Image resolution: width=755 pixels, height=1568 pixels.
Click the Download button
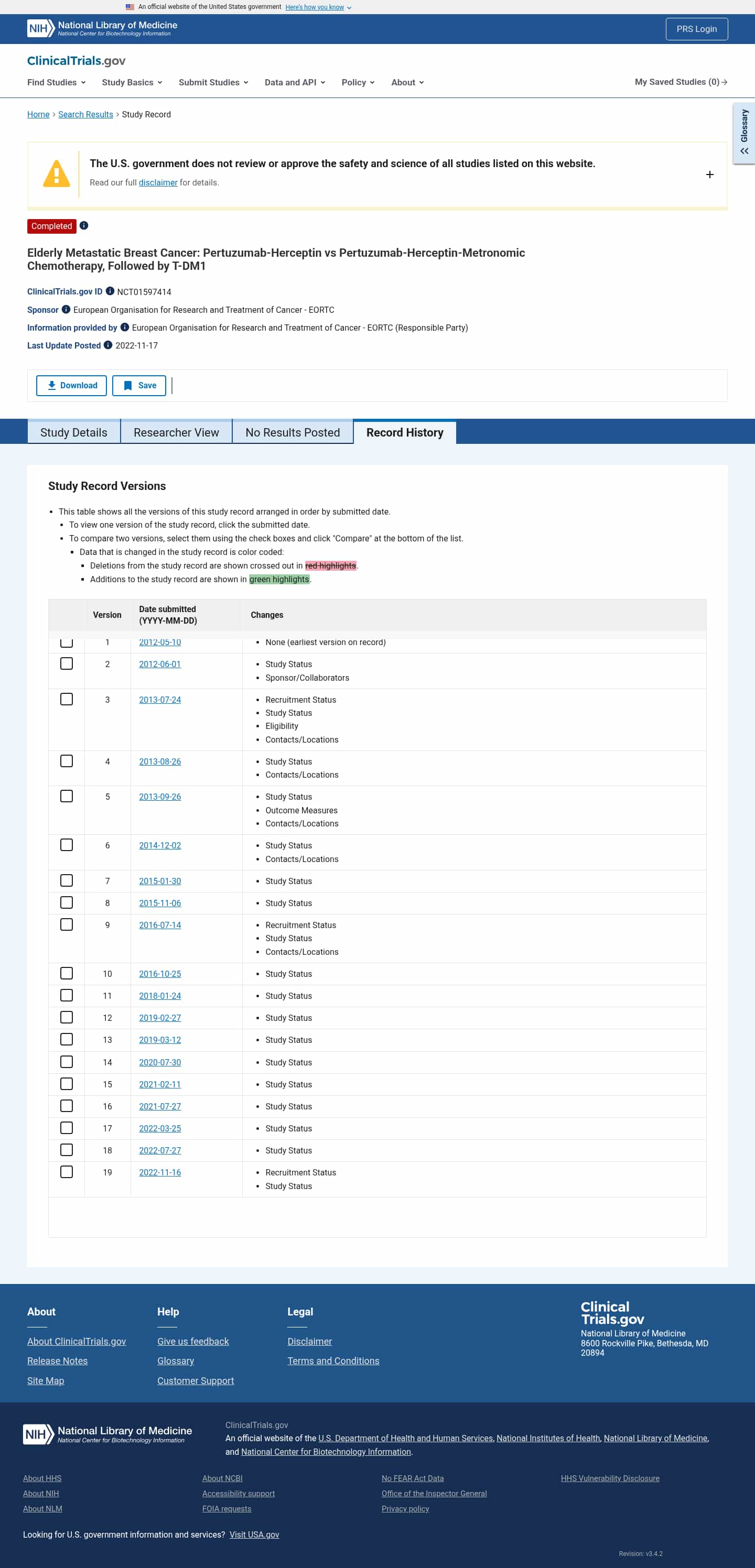[x=72, y=385]
